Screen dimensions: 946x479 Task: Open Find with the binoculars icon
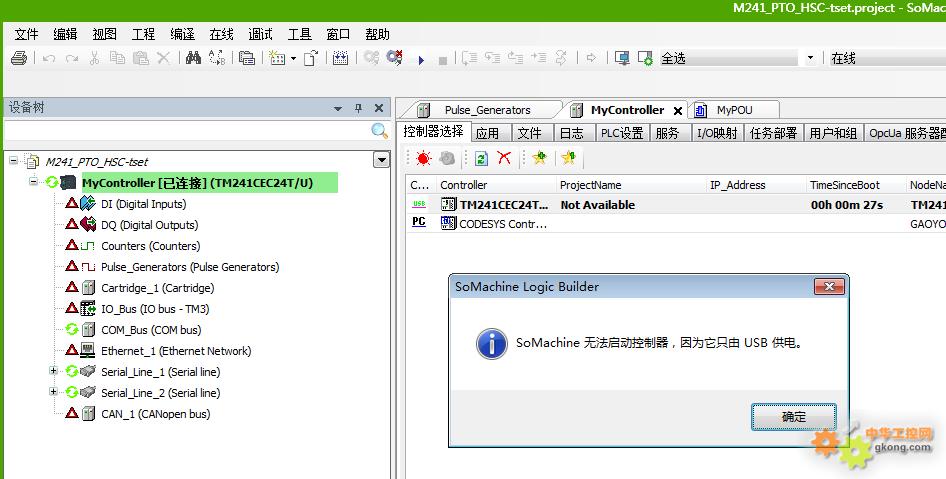[x=193, y=58]
